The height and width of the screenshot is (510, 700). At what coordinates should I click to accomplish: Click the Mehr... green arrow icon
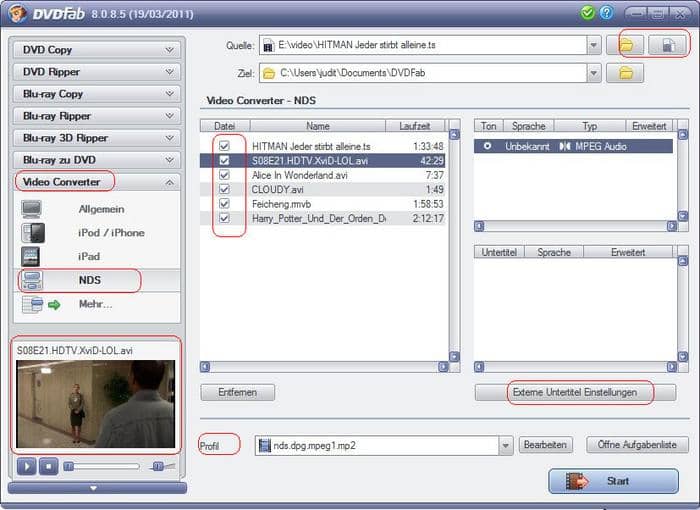(x=54, y=305)
